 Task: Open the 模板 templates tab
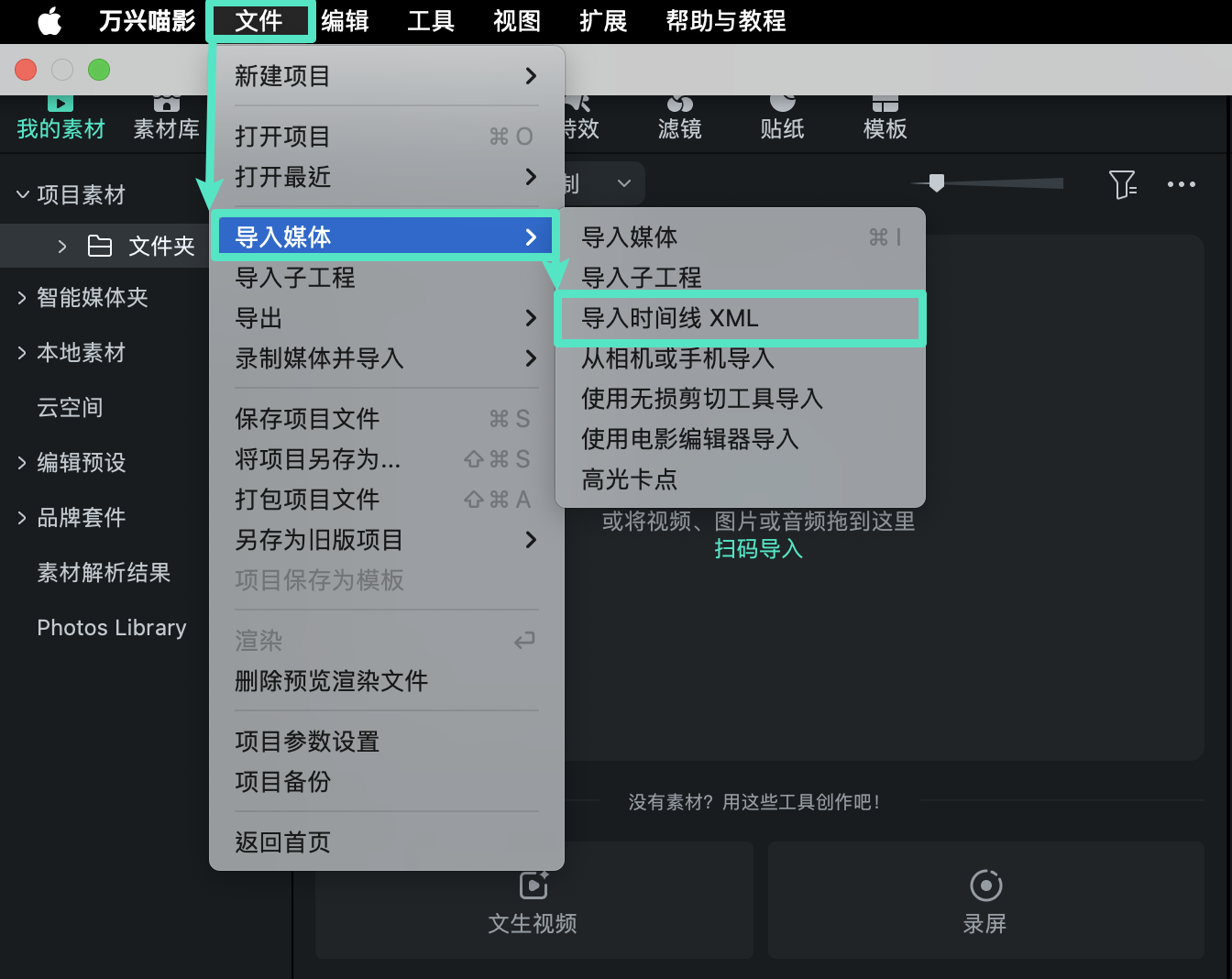click(x=885, y=117)
